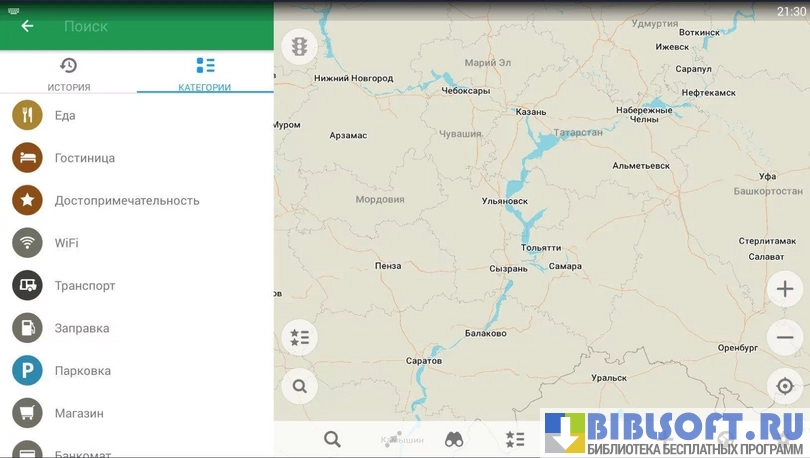Select the WiFi category
This screenshot has height=458, width=810.
[x=66, y=243]
